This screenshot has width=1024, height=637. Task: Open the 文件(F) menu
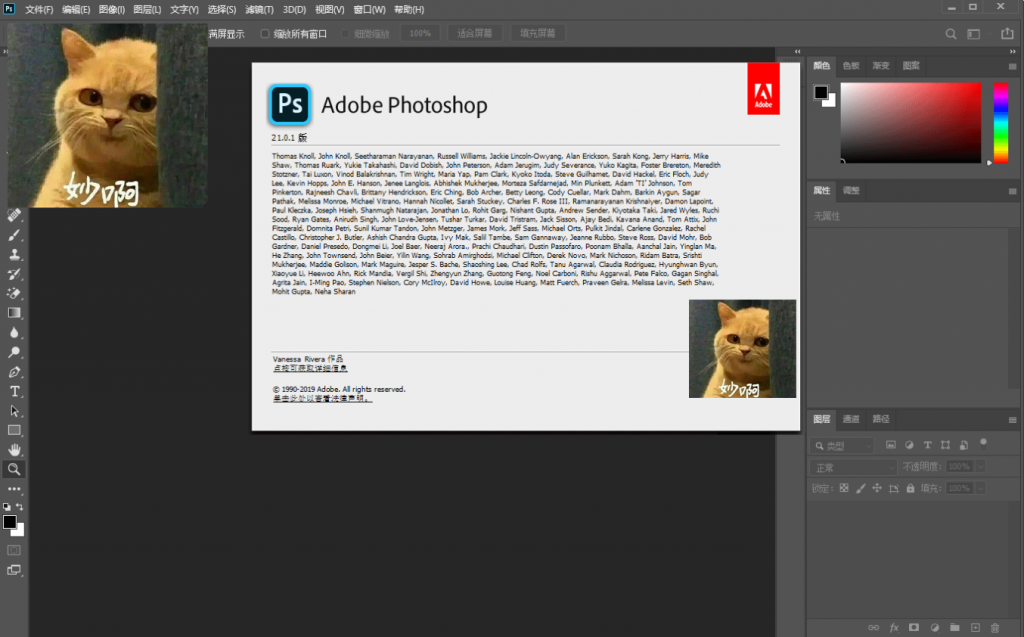[x=39, y=10]
